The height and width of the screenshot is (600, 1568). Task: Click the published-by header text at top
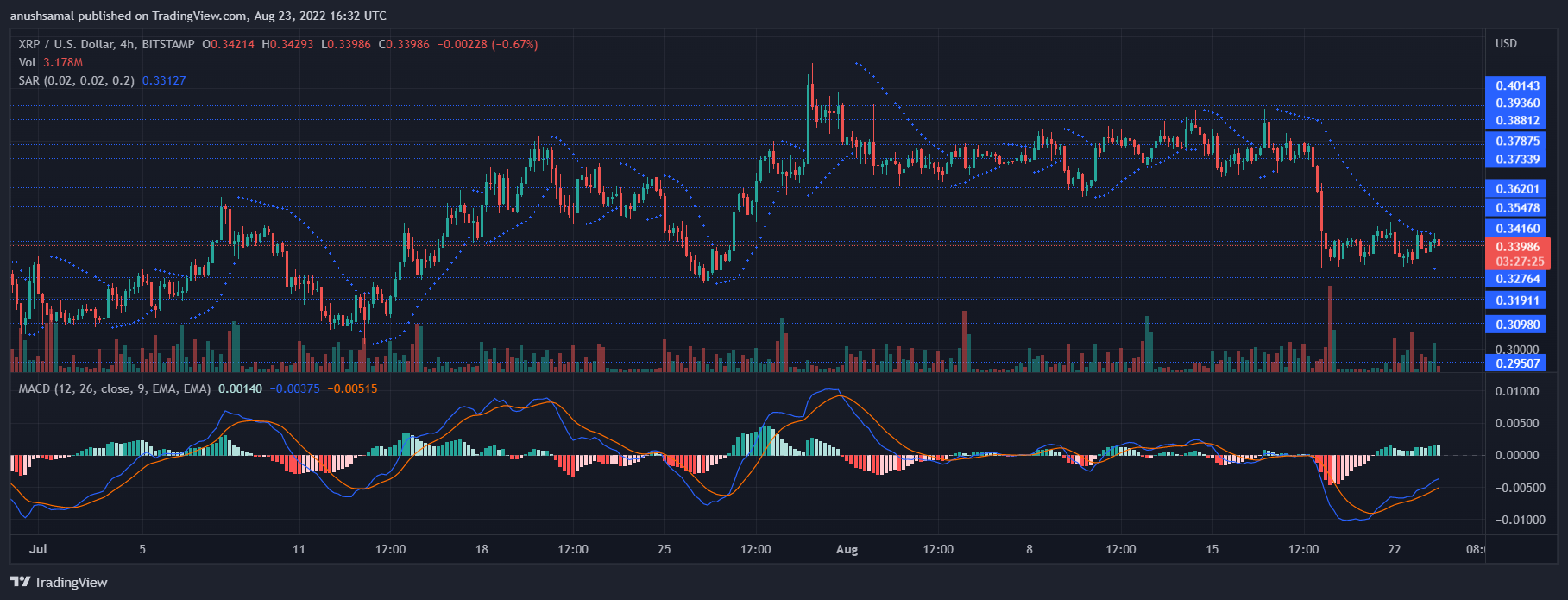pyautogui.click(x=198, y=16)
